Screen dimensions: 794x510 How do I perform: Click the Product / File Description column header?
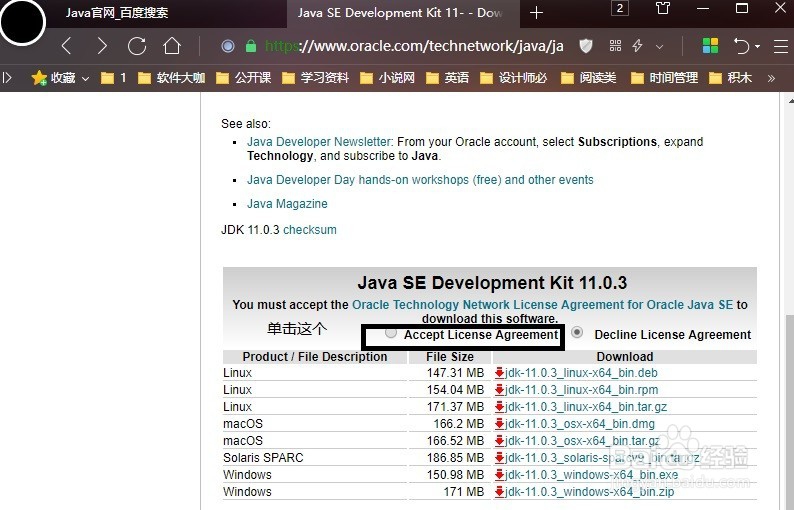(x=314, y=357)
